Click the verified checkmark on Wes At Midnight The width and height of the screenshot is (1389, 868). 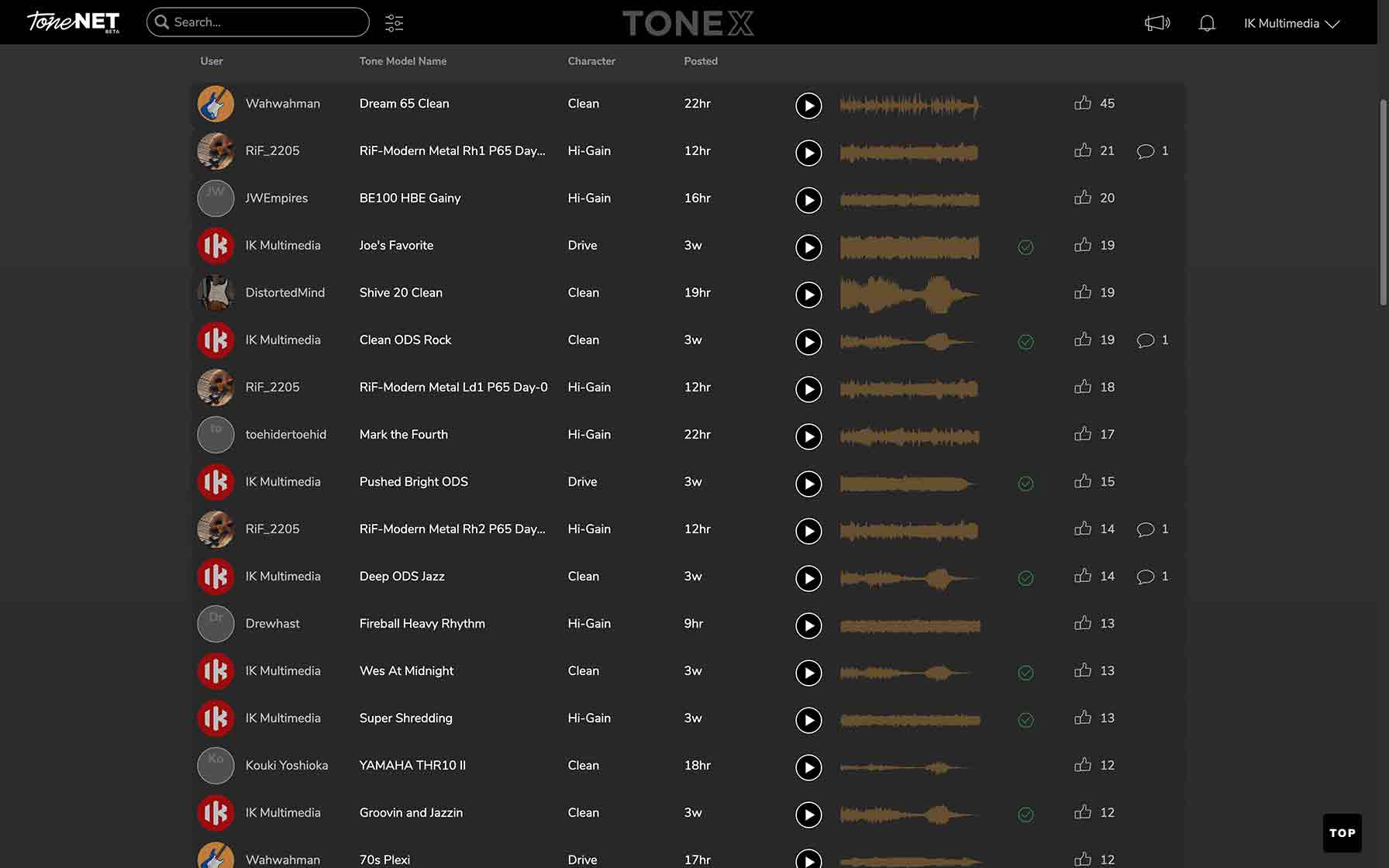tap(1025, 673)
